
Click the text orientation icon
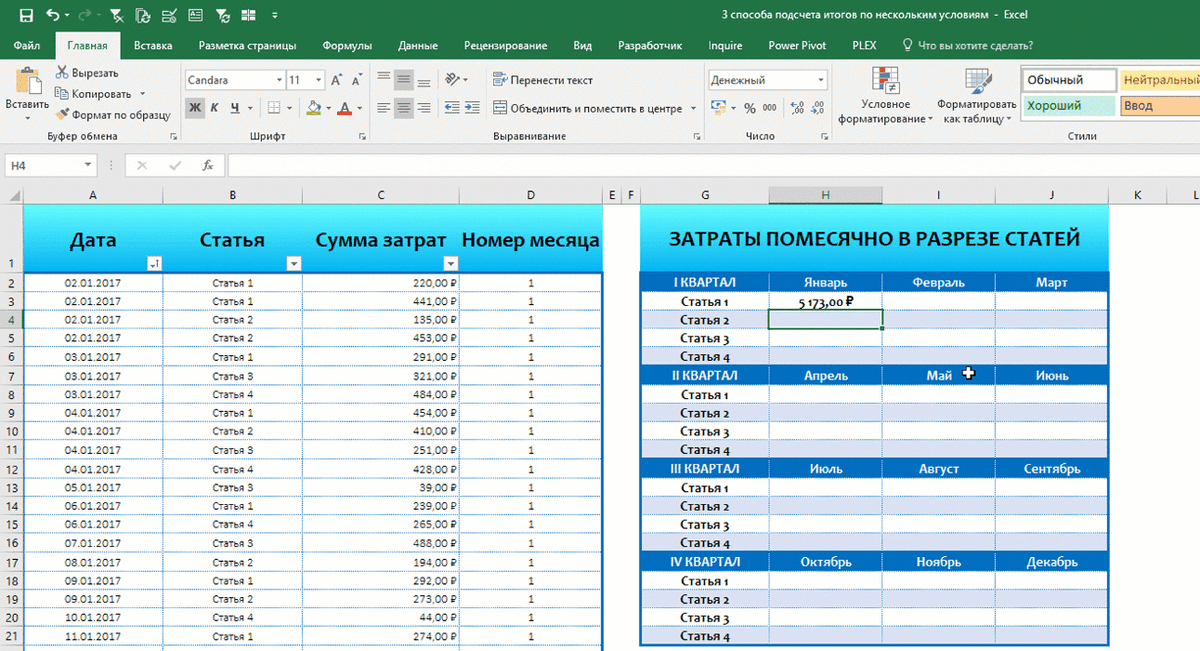point(453,80)
